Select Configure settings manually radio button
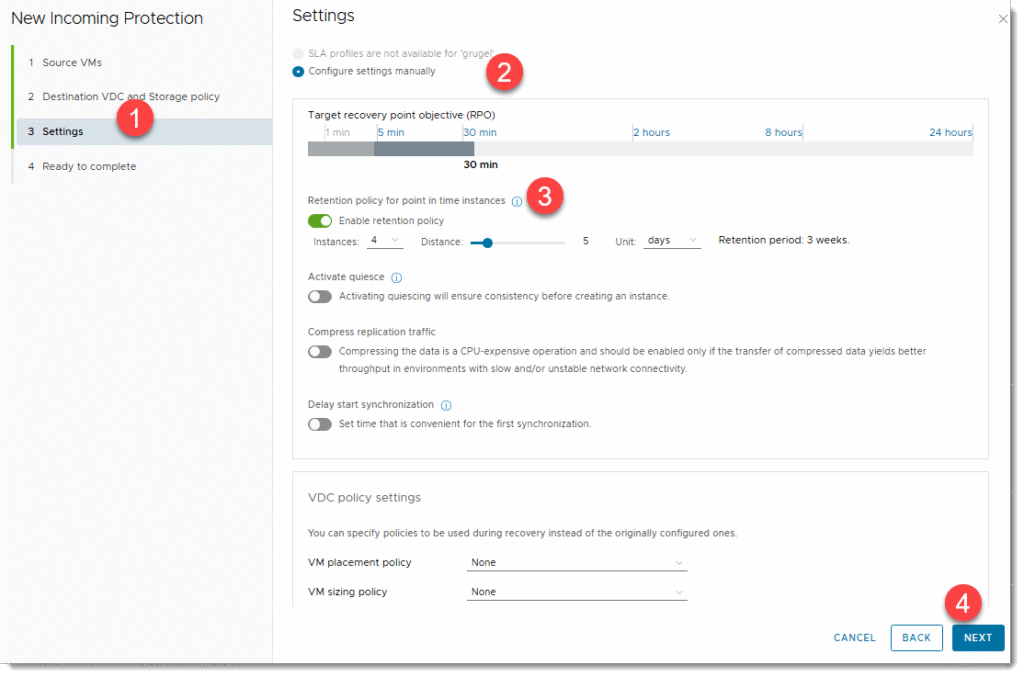 click(298, 71)
